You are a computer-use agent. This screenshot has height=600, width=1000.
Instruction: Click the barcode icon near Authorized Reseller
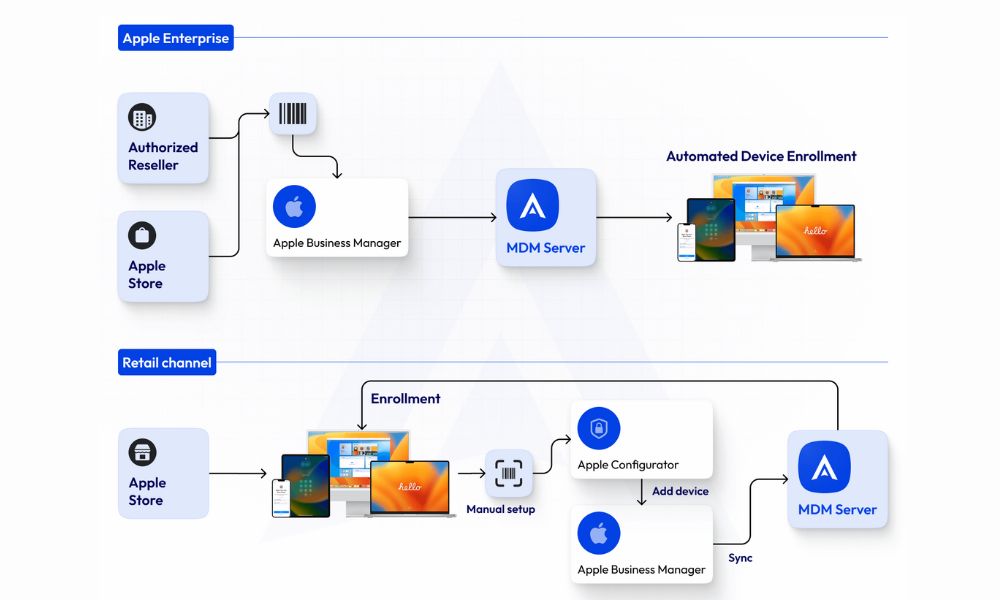pyautogui.click(x=293, y=114)
